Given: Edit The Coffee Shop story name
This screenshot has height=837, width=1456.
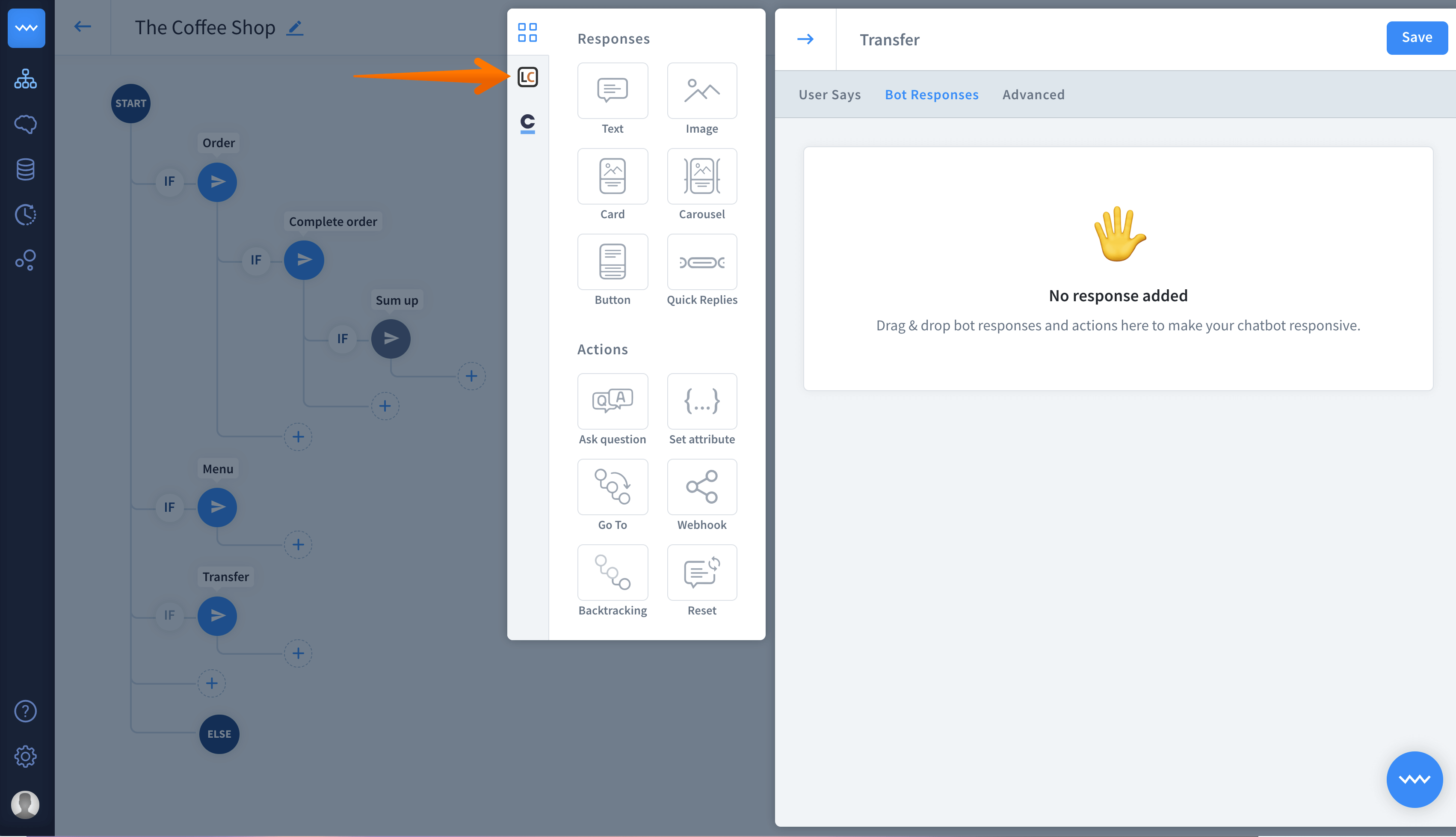Looking at the screenshot, I should click(x=295, y=27).
